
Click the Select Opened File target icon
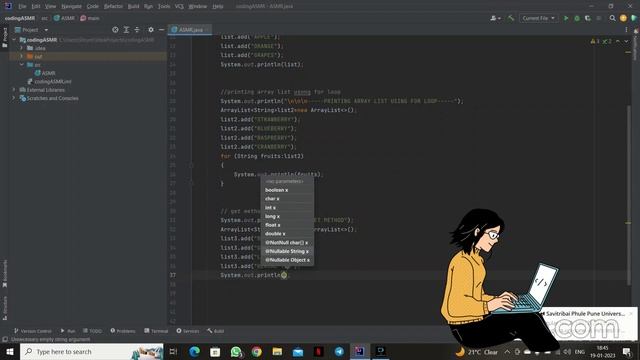click(115, 30)
